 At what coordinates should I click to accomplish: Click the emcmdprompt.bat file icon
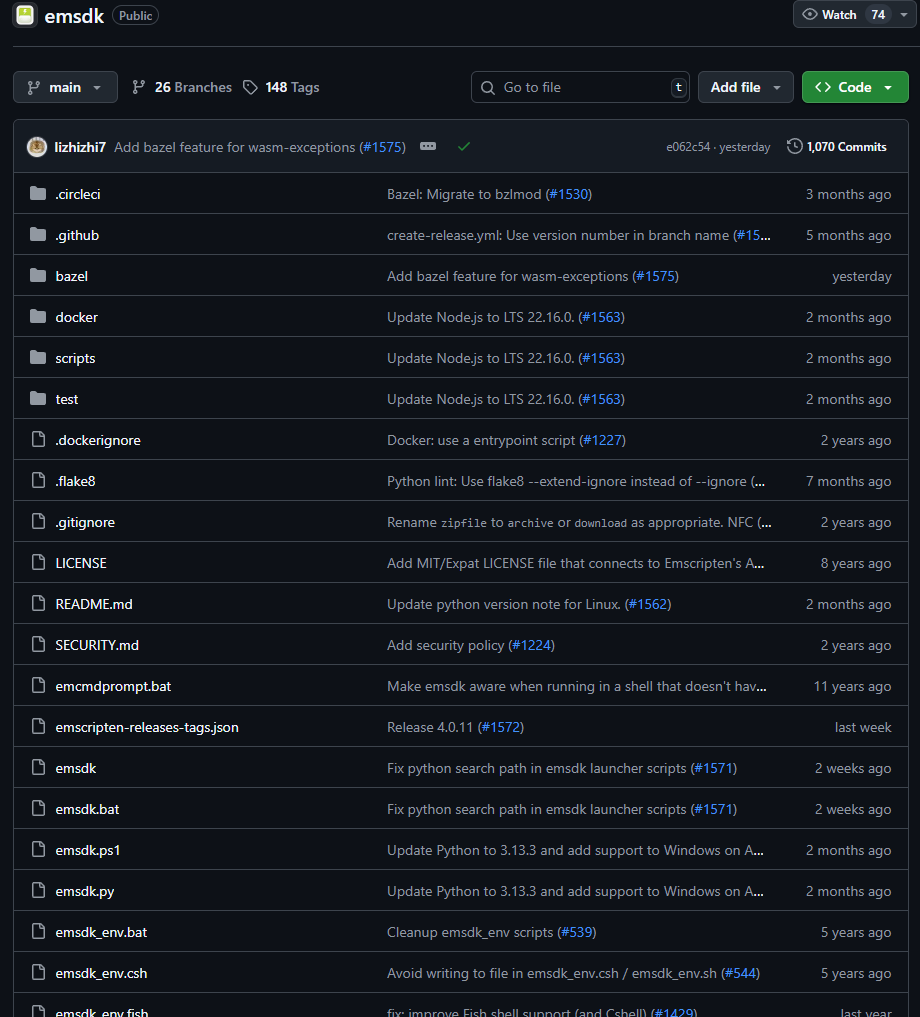click(x=38, y=685)
